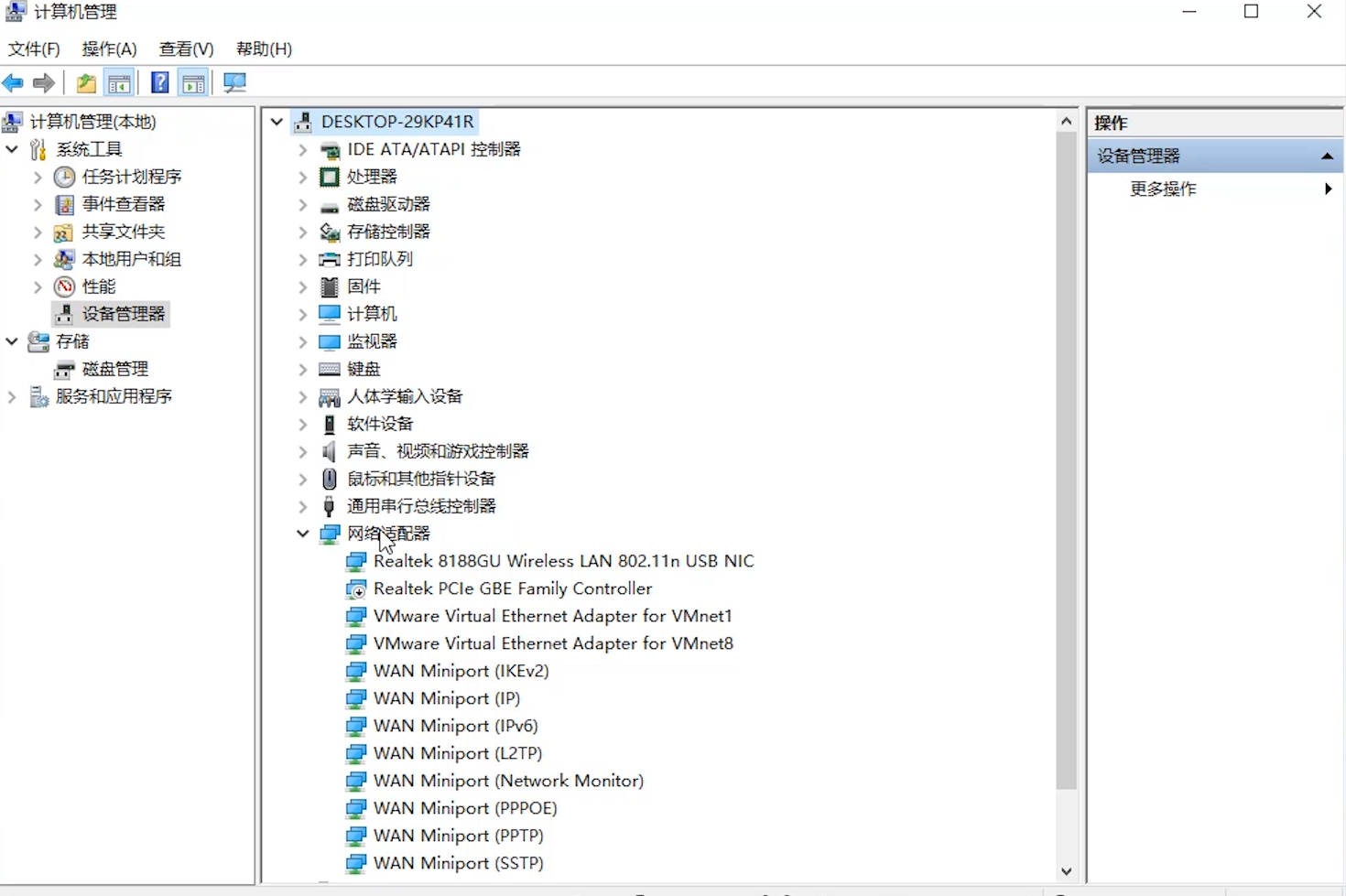Select WAN Miniport (Network Monitor)
This screenshot has width=1346, height=896.
click(509, 781)
